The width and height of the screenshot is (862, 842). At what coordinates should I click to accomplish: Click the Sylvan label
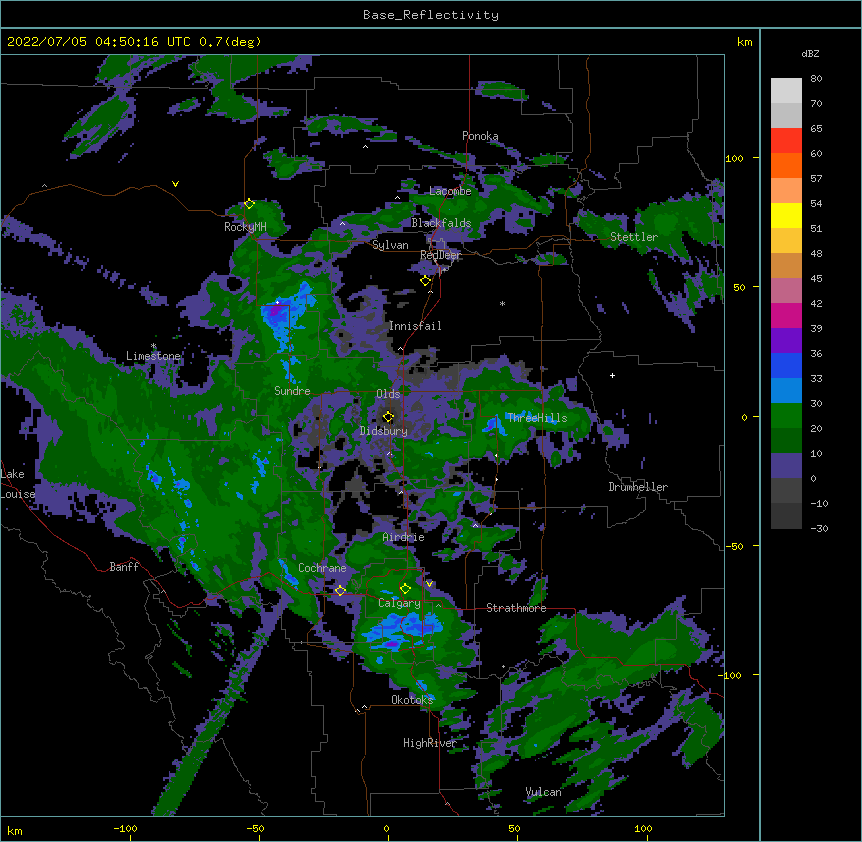(390, 245)
